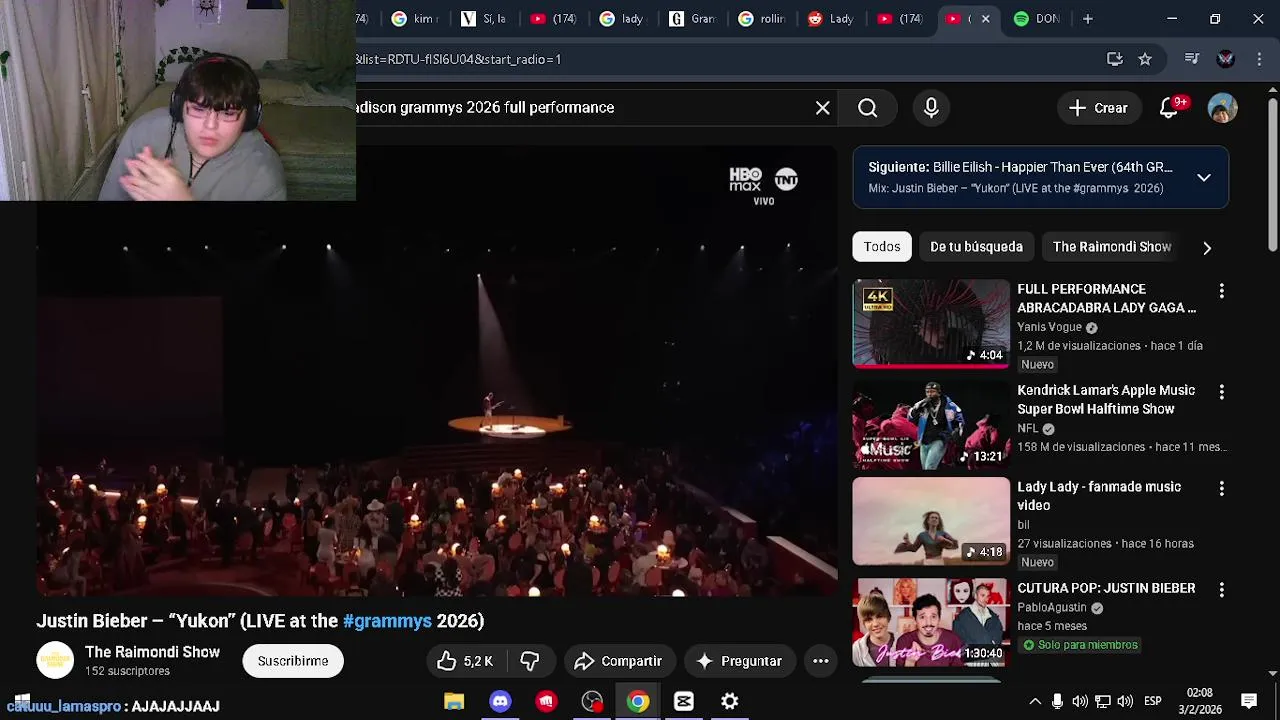Switch to the Google rollin tab

pyautogui.click(x=761, y=19)
